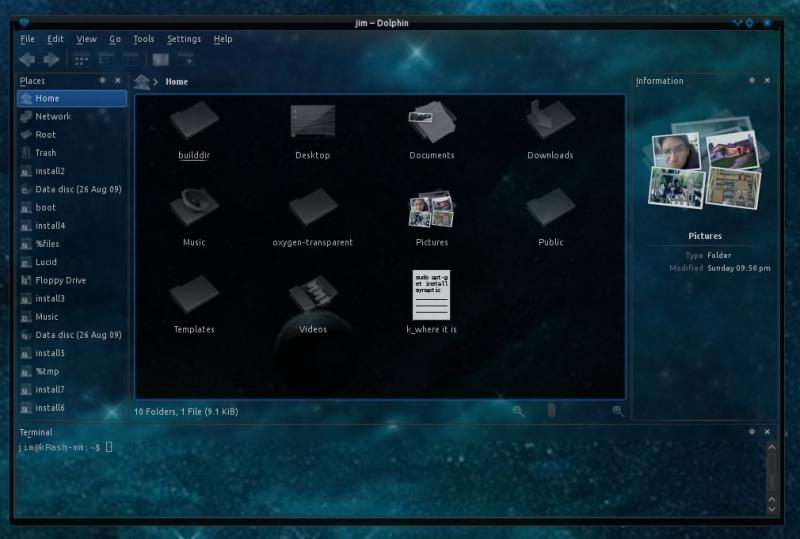The height and width of the screenshot is (539, 800).
Task: Click the zoom out magnifier icon
Action: click(x=518, y=411)
